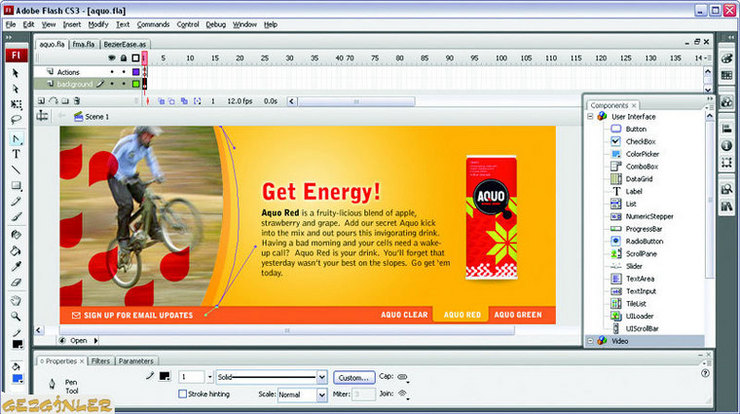Viewport: 740px width, 414px height.
Task: Toggle outline square of Actions layer
Action: pos(136,72)
